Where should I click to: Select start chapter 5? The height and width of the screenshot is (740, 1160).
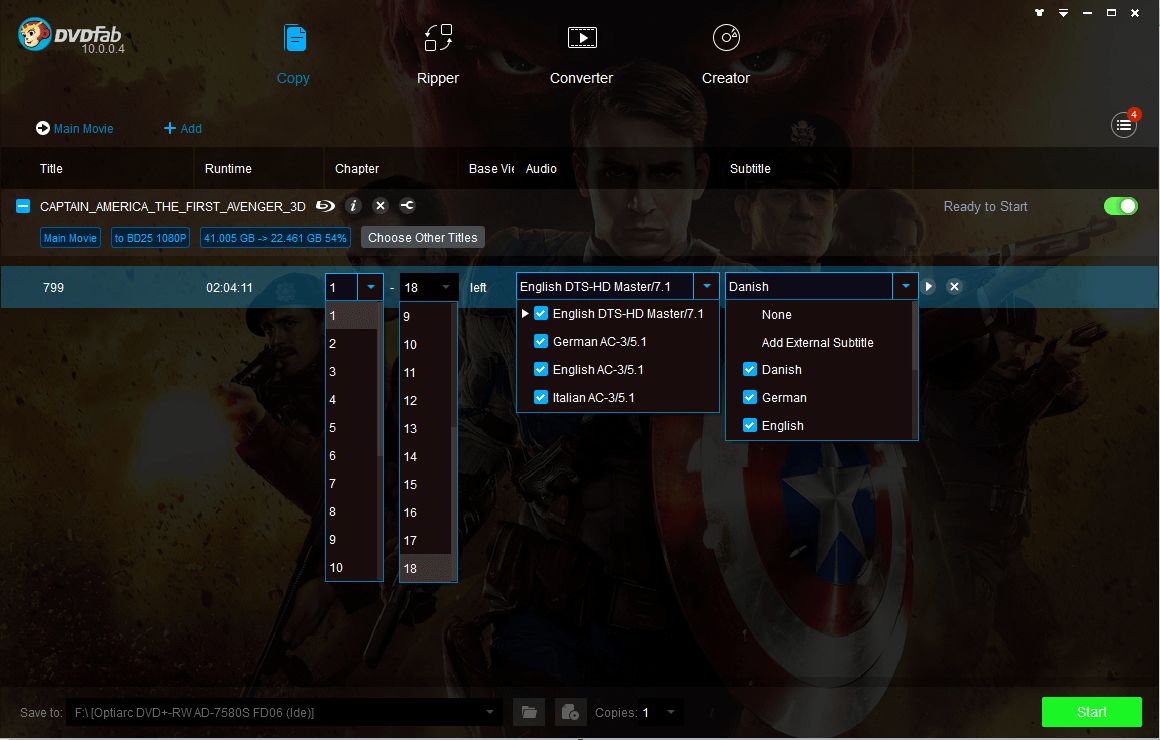[352, 428]
